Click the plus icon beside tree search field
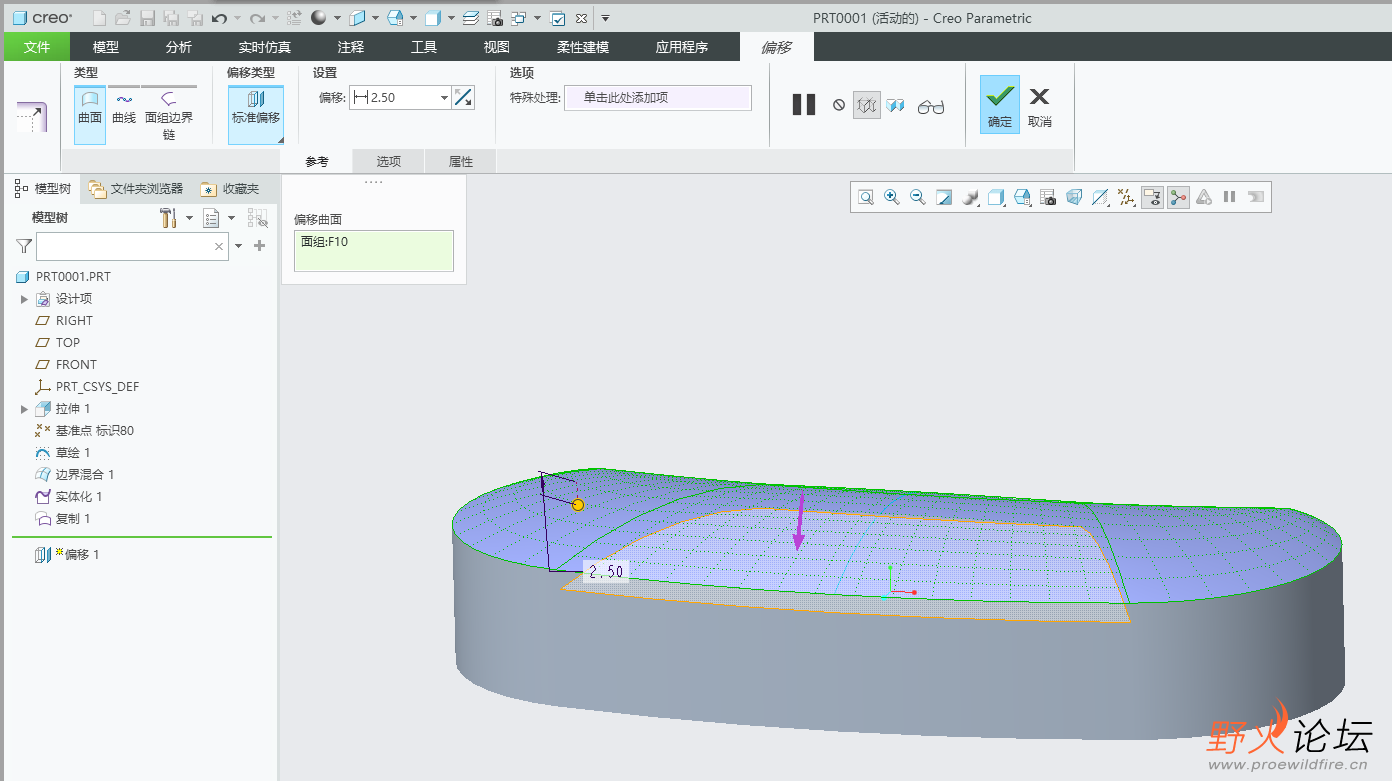 click(260, 246)
